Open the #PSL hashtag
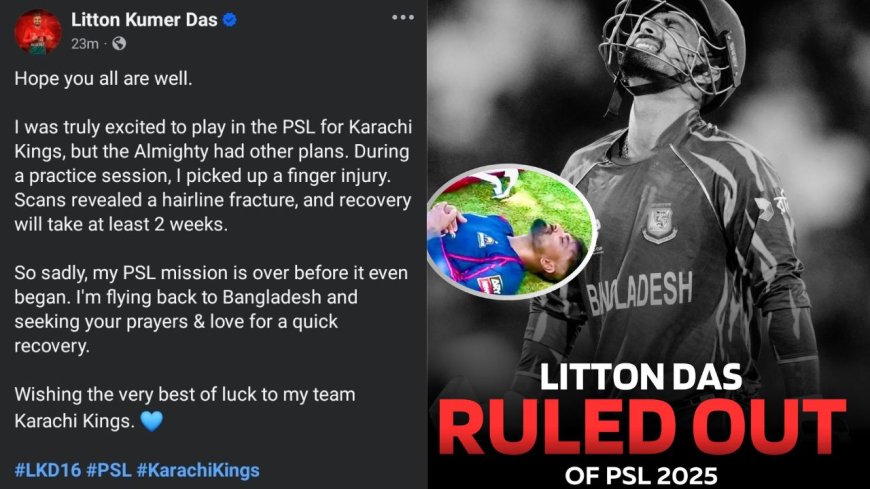Image resolution: width=870 pixels, height=489 pixels. [x=109, y=470]
